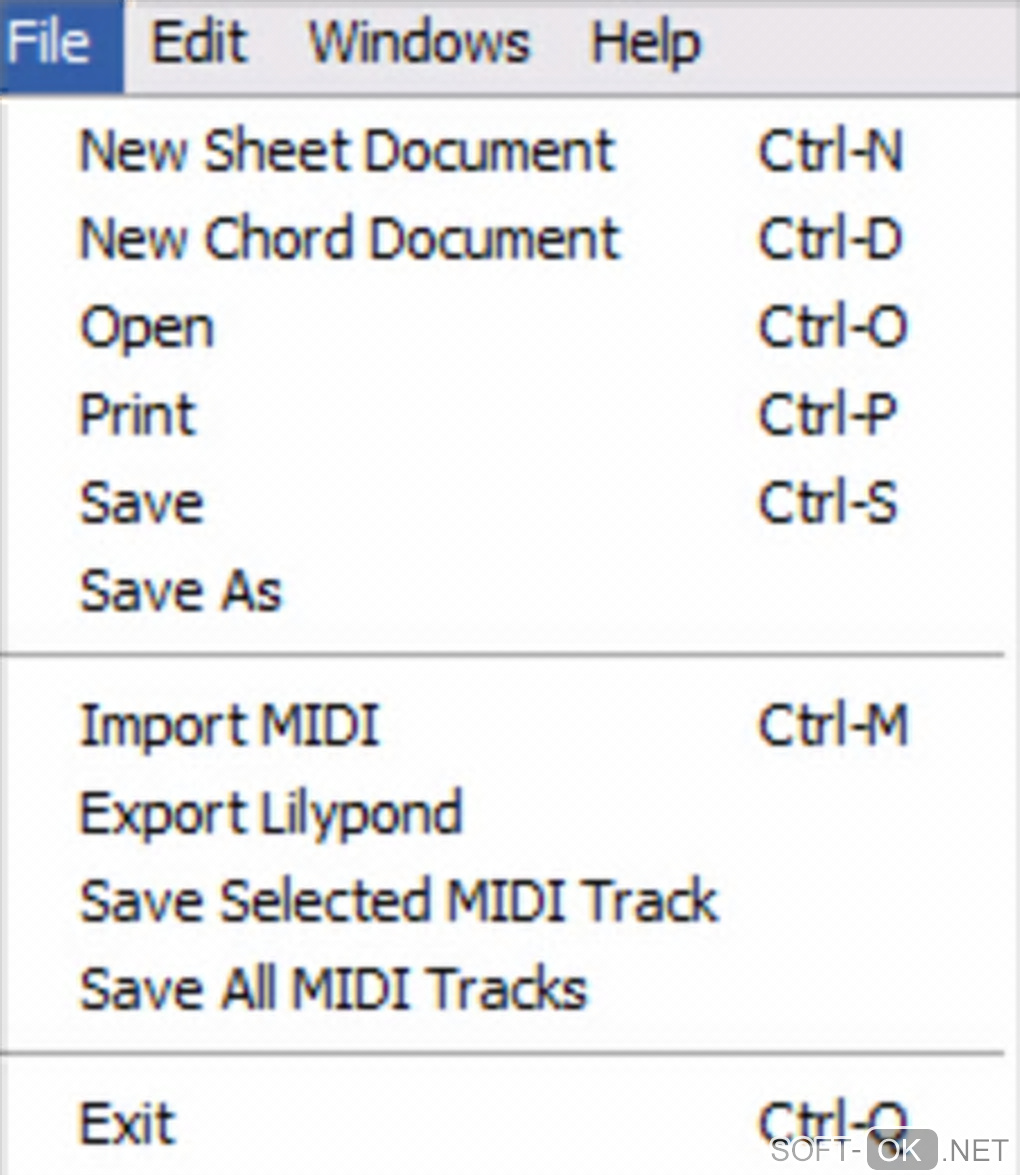Open the Windows menu
This screenshot has width=1020, height=1175.
pyautogui.click(x=419, y=45)
